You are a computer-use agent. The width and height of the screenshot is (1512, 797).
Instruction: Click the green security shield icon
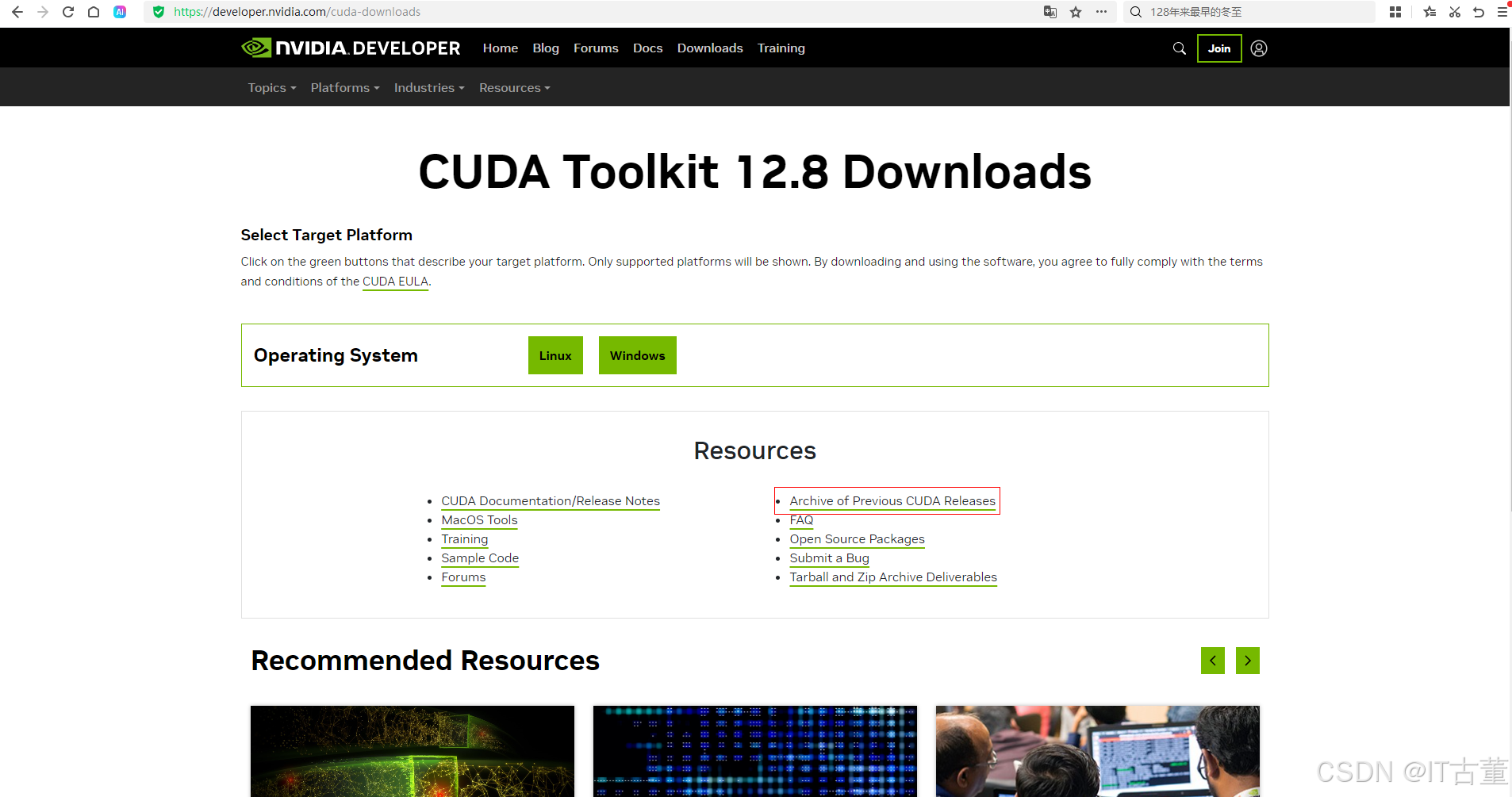click(x=159, y=12)
